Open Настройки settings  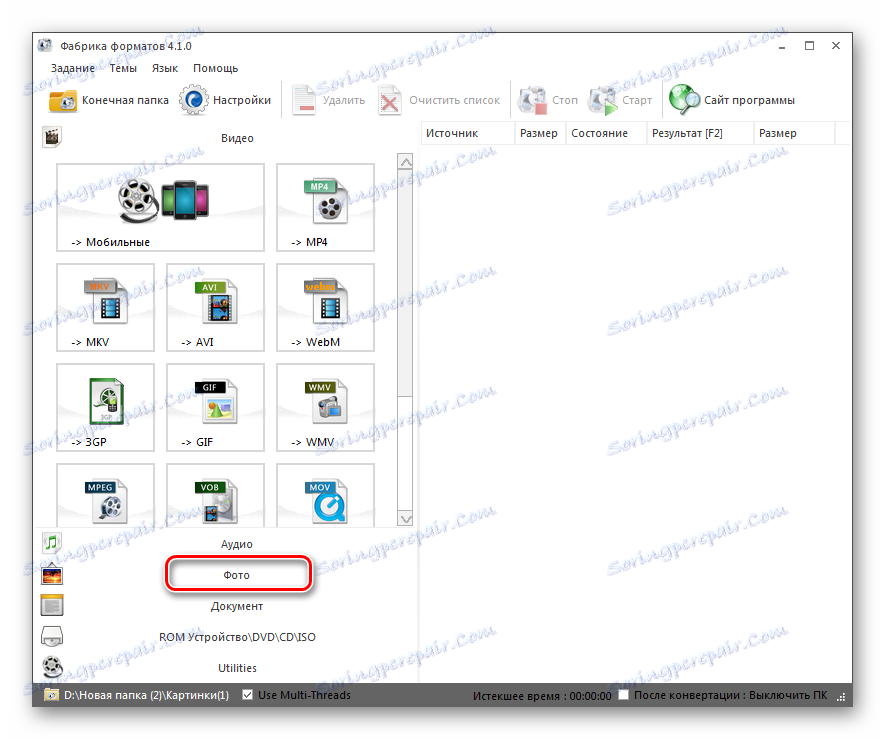(x=225, y=100)
